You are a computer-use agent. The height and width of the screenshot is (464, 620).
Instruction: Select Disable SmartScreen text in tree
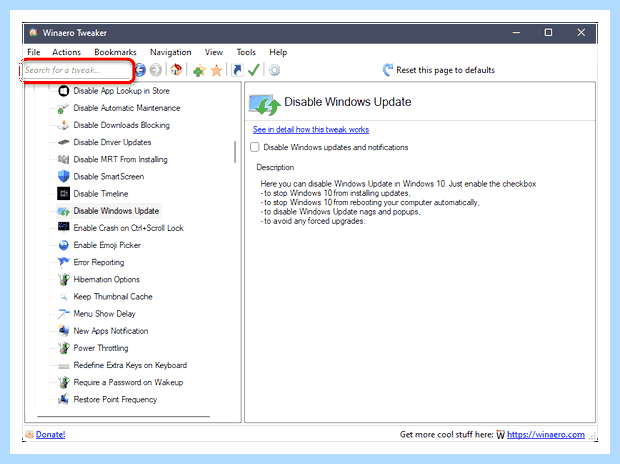click(109, 176)
